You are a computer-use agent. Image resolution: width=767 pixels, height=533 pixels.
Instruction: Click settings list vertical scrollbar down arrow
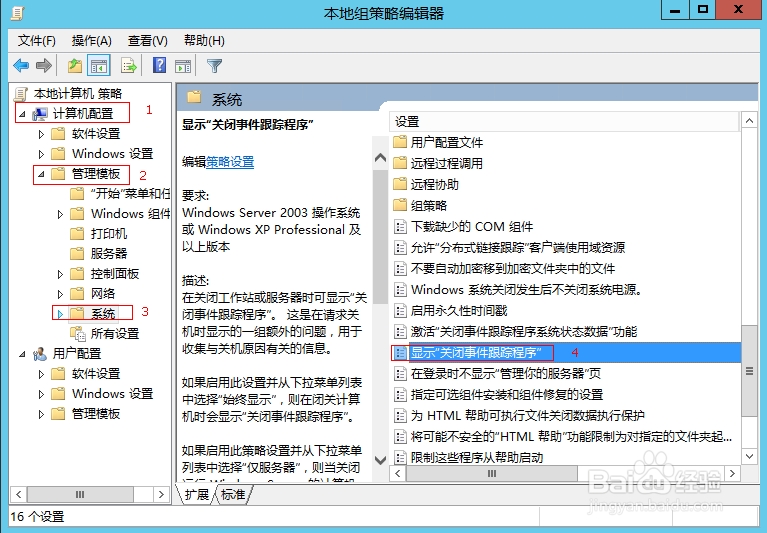[x=749, y=456]
